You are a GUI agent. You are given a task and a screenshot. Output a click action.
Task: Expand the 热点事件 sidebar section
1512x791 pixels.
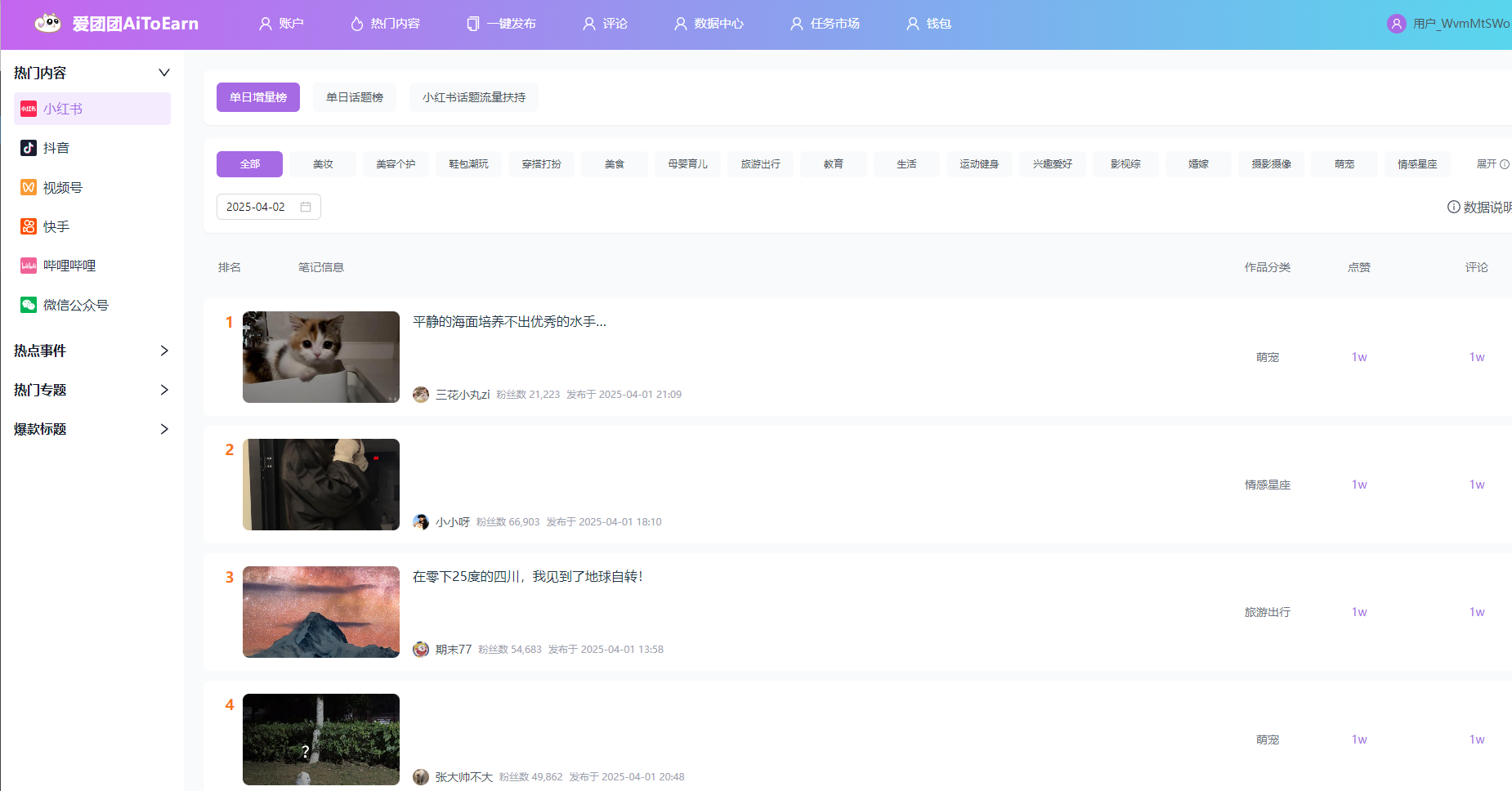click(163, 351)
